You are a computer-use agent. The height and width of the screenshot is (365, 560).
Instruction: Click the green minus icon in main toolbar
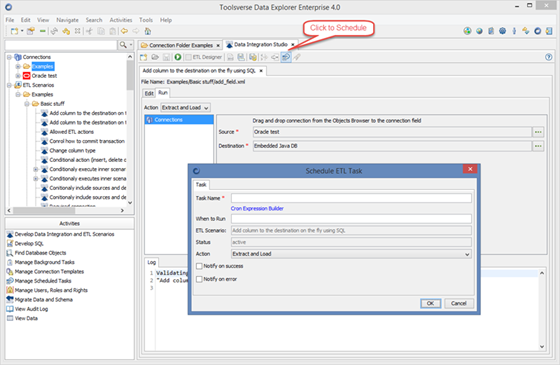point(42,31)
